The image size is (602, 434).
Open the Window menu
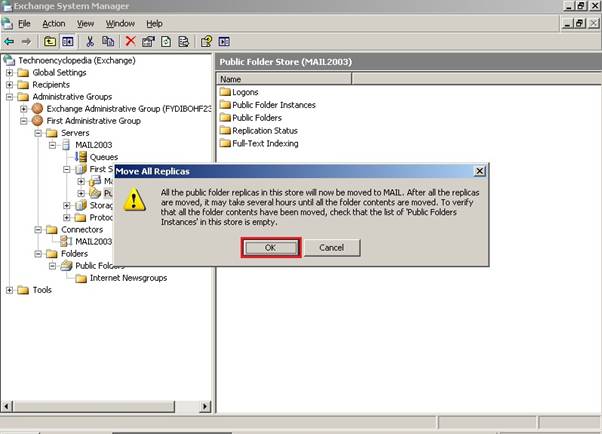click(120, 23)
